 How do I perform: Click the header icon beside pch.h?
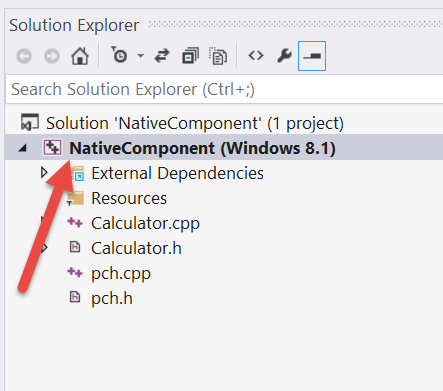75,297
